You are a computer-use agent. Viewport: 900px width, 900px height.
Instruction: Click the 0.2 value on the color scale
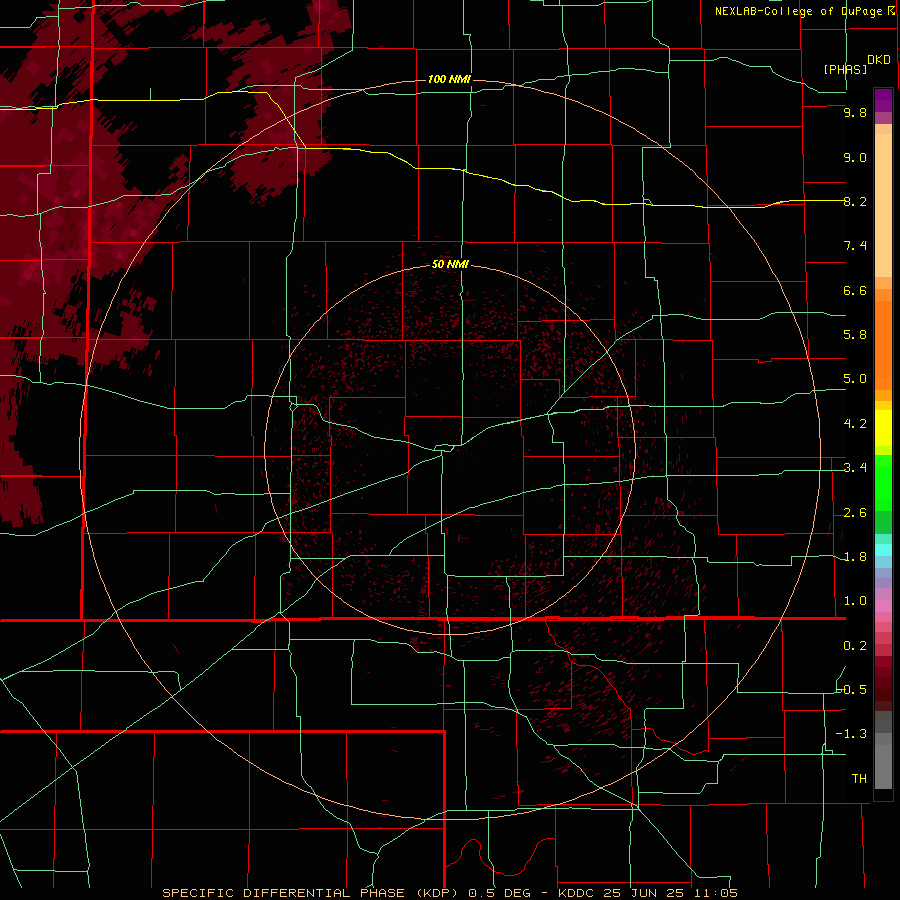855,646
